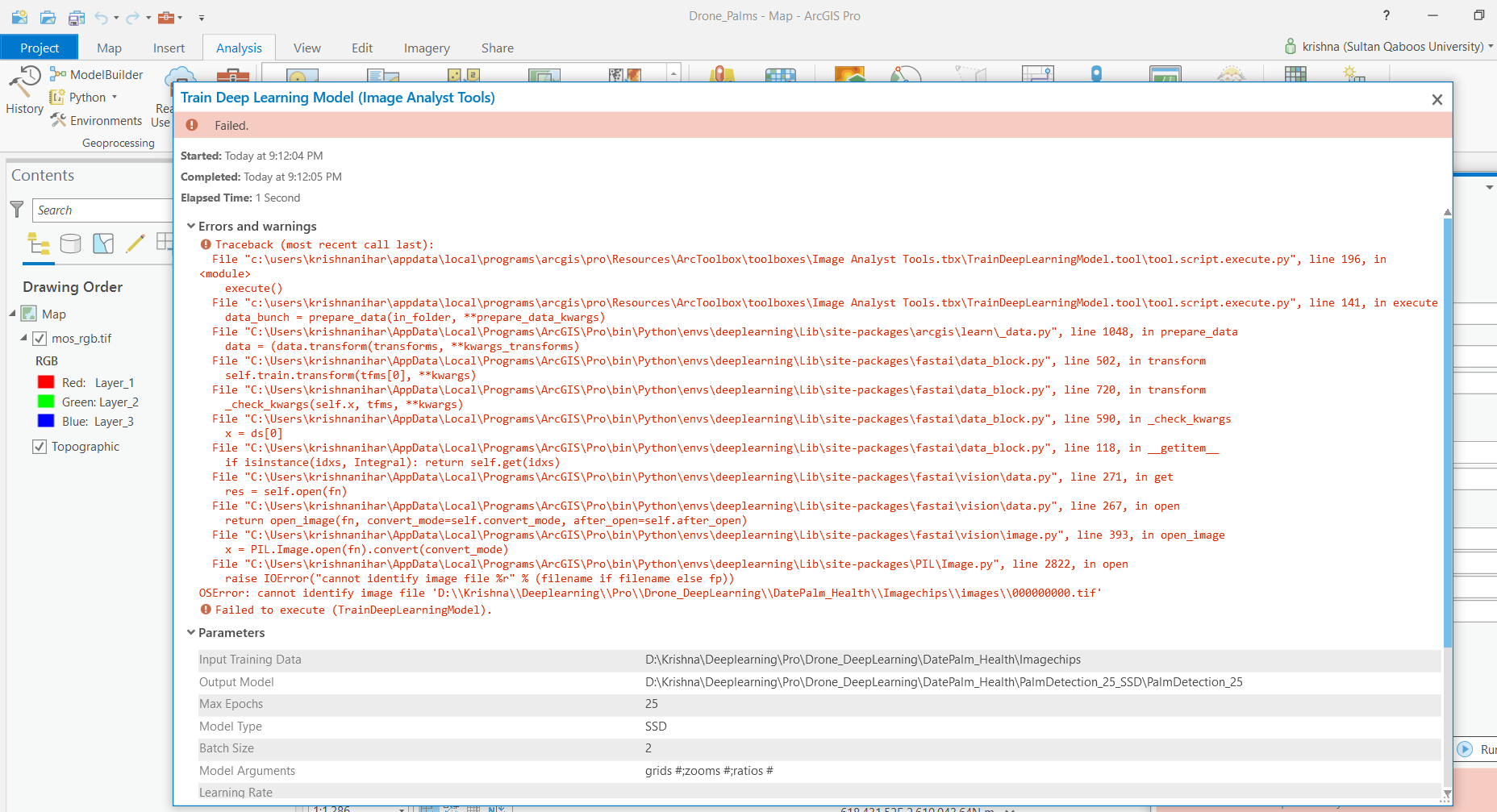Viewport: 1497px width, 812px height.
Task: Open the Redo history dropdown arrow
Action: (x=148, y=18)
